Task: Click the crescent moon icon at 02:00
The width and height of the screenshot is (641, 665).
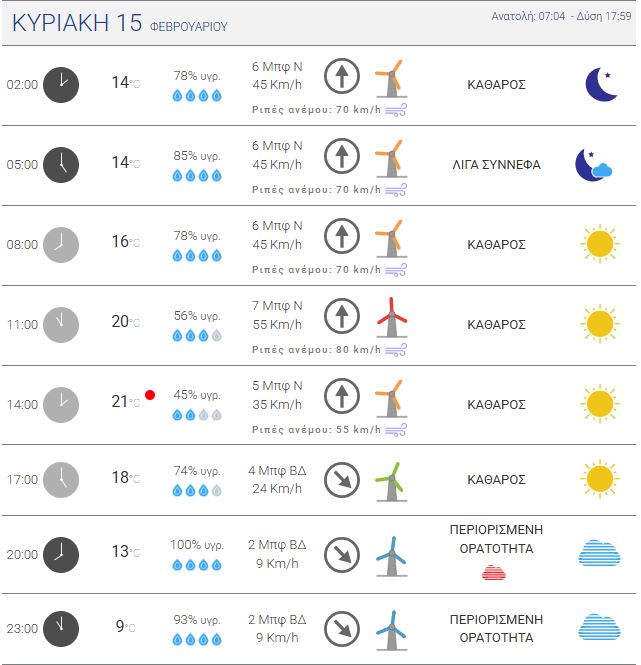Action: point(601,84)
